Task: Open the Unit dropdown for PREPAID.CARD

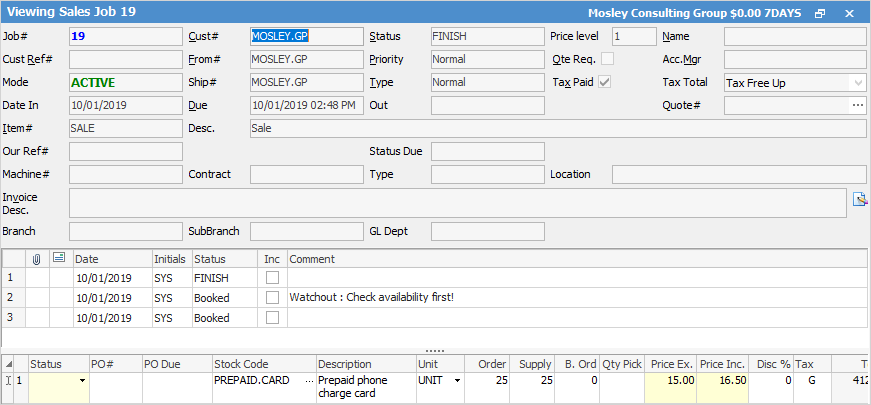Action: (457, 381)
